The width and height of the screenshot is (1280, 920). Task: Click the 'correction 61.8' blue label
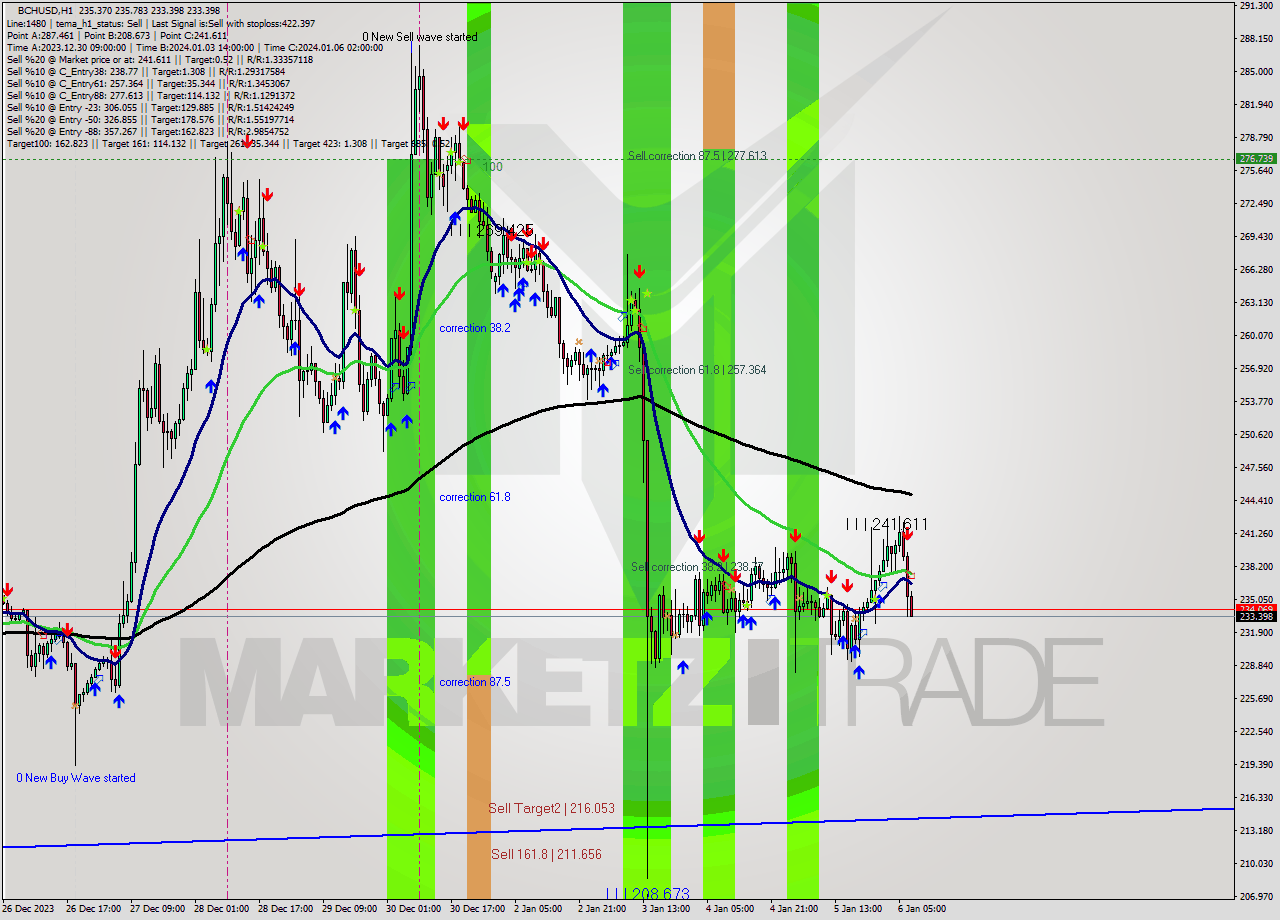pos(475,497)
